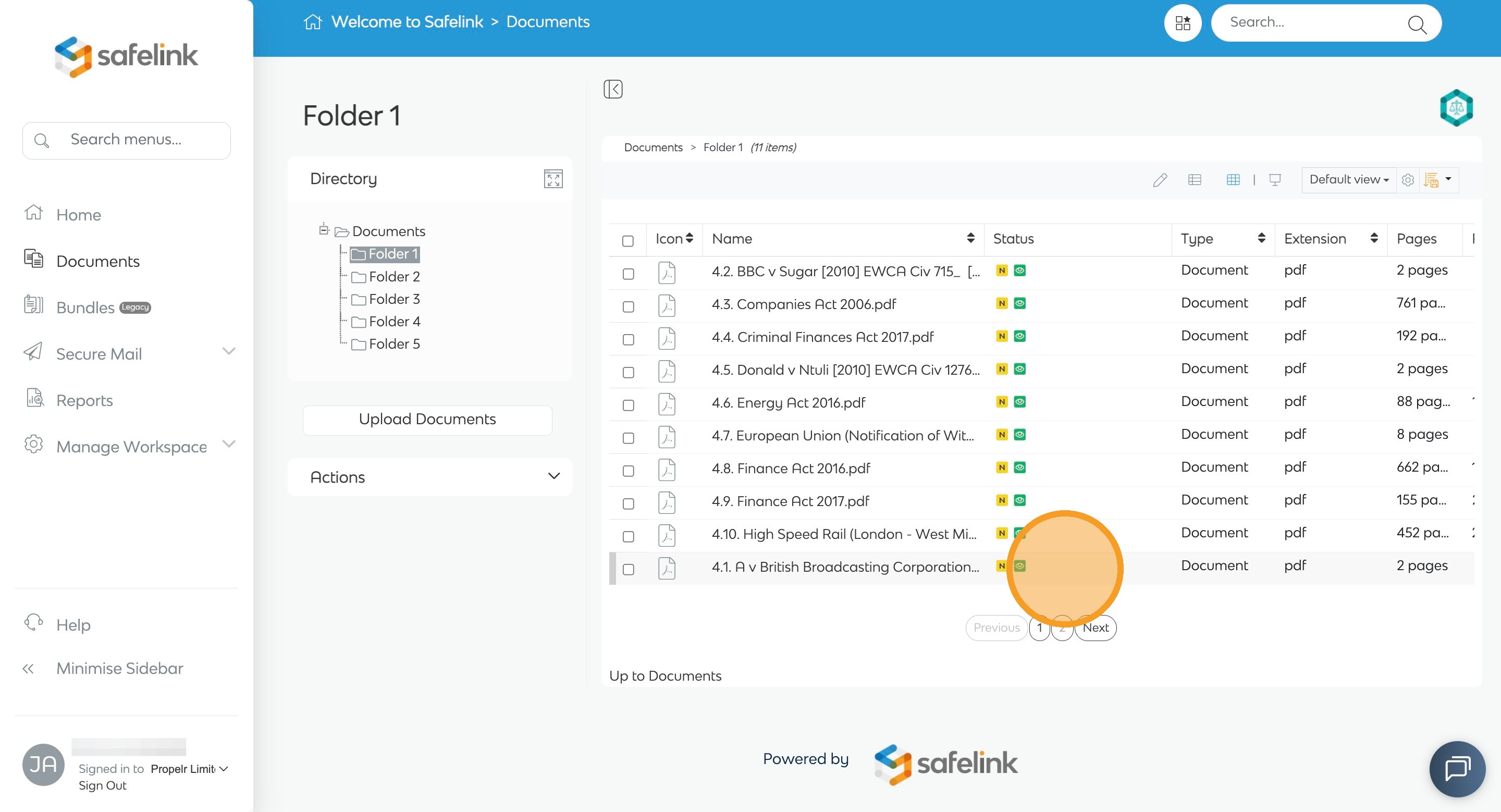The height and width of the screenshot is (812, 1501).
Task: Open the apps favourites icon beside search
Action: [1182, 23]
